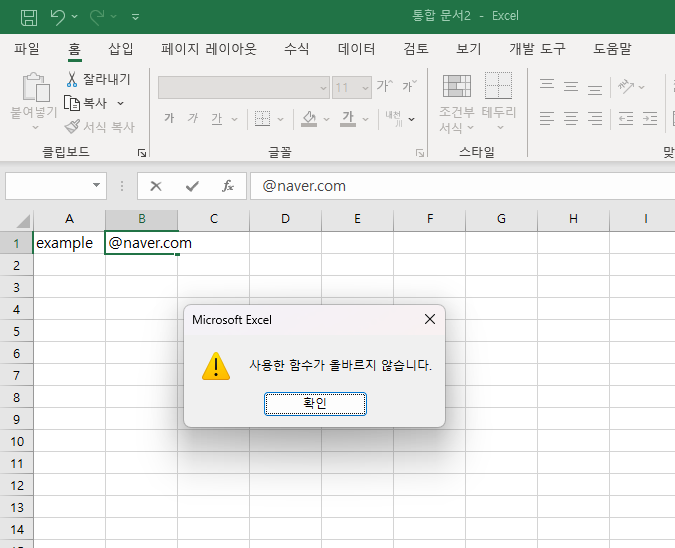
Task: Open the 도움말 tab
Action: [612, 49]
